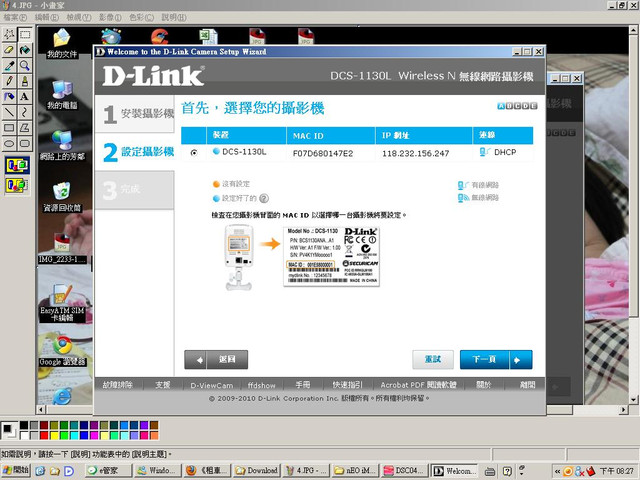Select the rectangular Select tool

(x=24, y=34)
